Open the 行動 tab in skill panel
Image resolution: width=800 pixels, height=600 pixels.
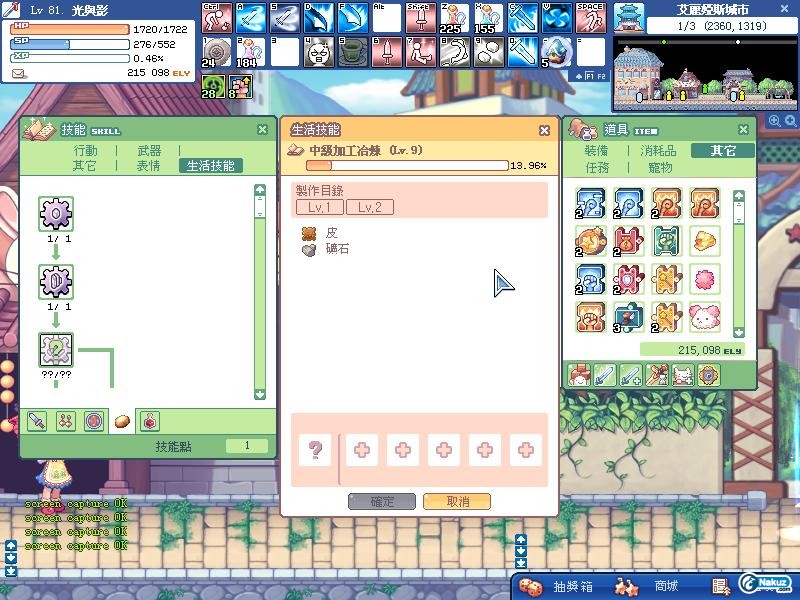(x=85, y=151)
